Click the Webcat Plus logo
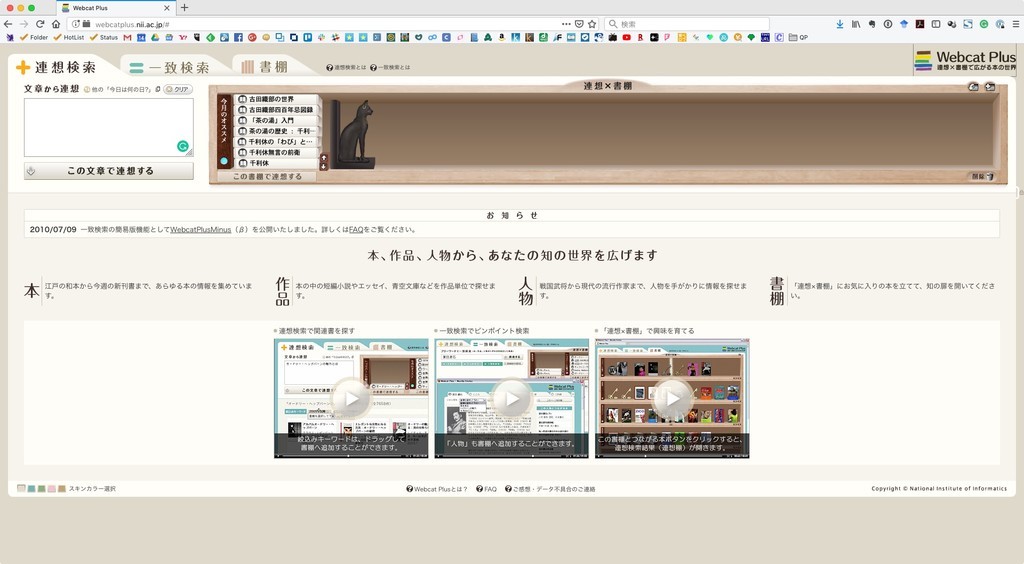The width and height of the screenshot is (1024, 564). pyautogui.click(x=965, y=60)
